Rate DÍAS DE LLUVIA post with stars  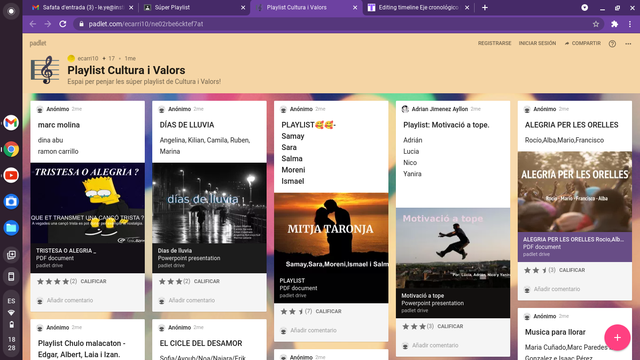pyautogui.click(x=171, y=281)
